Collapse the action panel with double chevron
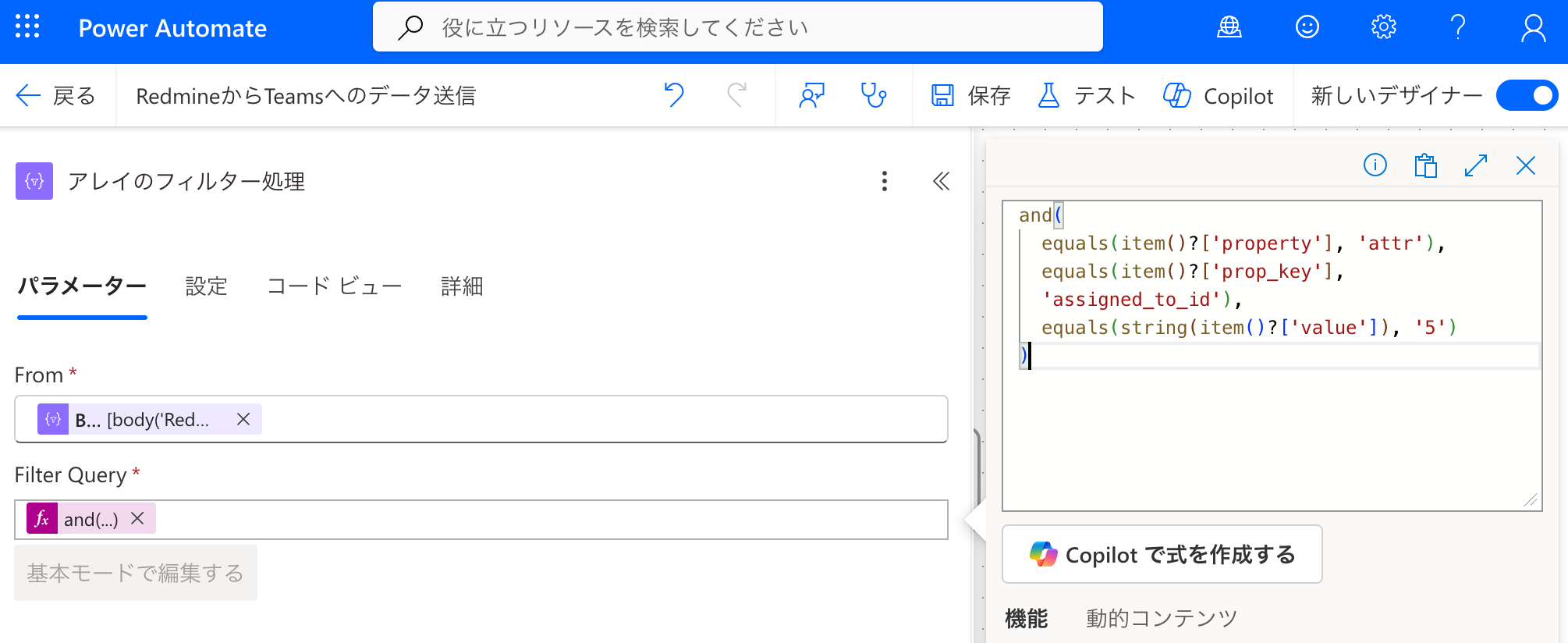Image resolution: width=1568 pixels, height=643 pixels. coord(942,181)
